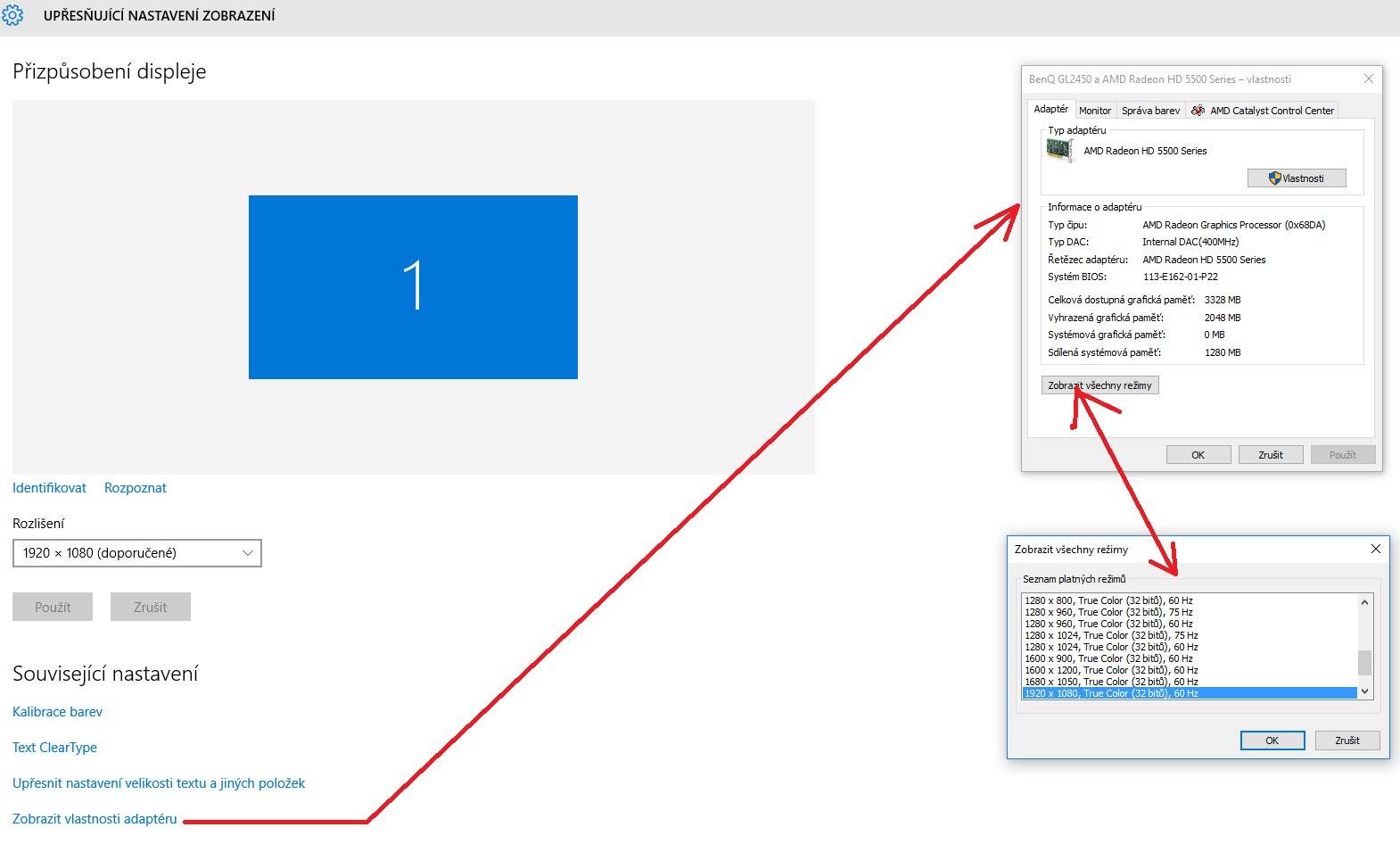Click Zobrazit všechny režimy button
1400x844 pixels.
coord(1099,385)
